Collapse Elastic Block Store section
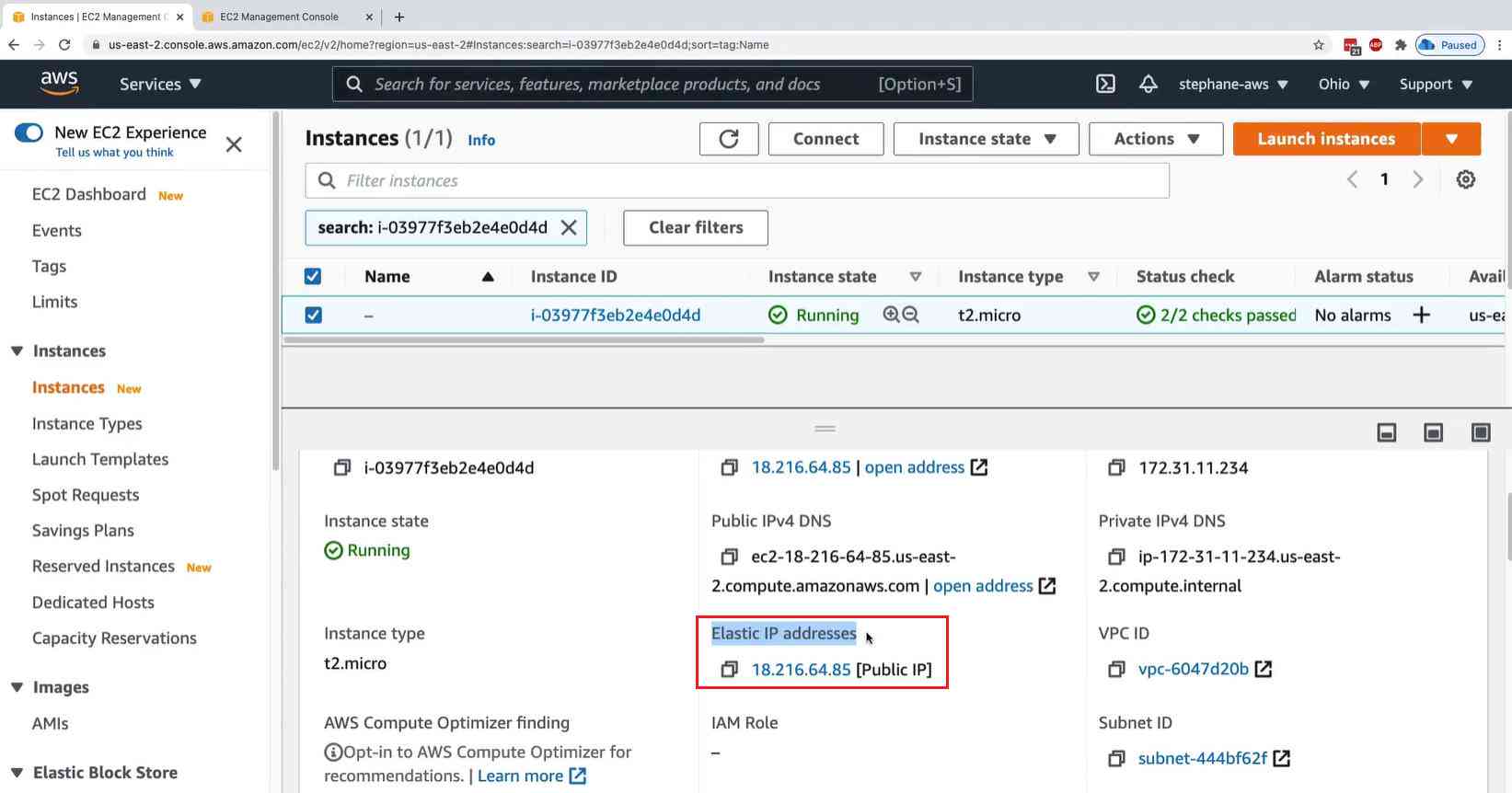Viewport: 1512px width, 793px height. (x=17, y=773)
